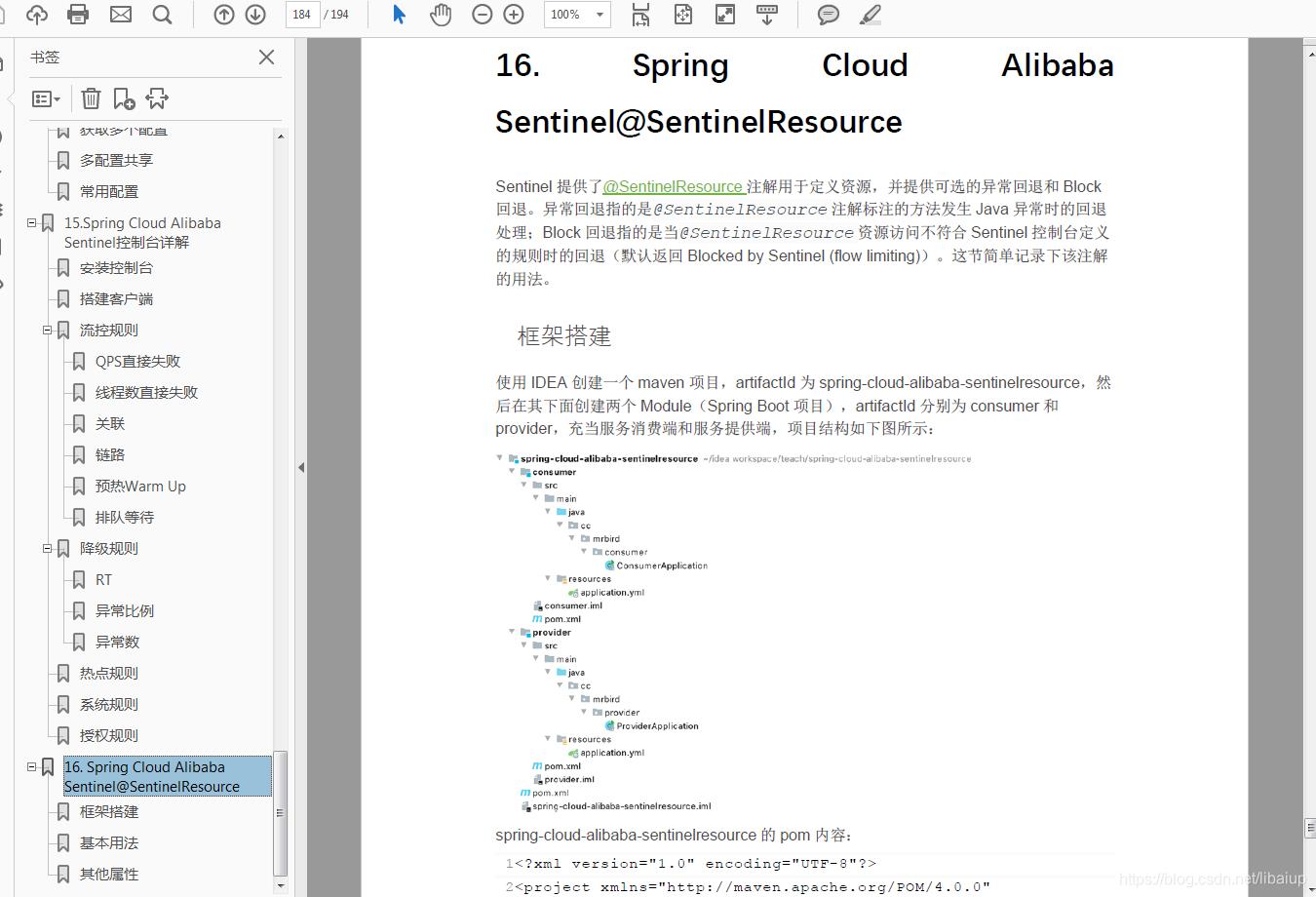Screen dimensions: 1316x897
Task: Close the bookmarks panel
Action: click(x=266, y=58)
